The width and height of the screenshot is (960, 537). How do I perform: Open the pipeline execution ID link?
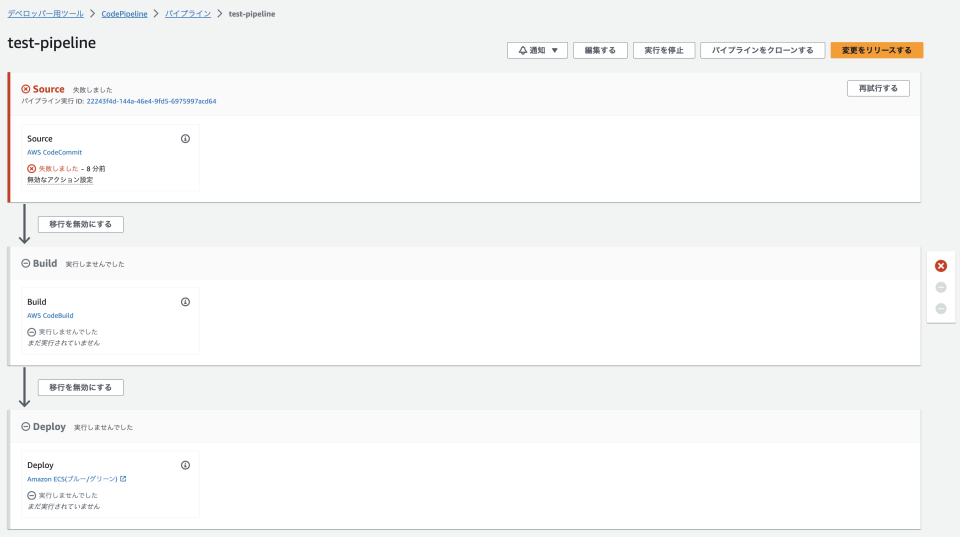(151, 101)
